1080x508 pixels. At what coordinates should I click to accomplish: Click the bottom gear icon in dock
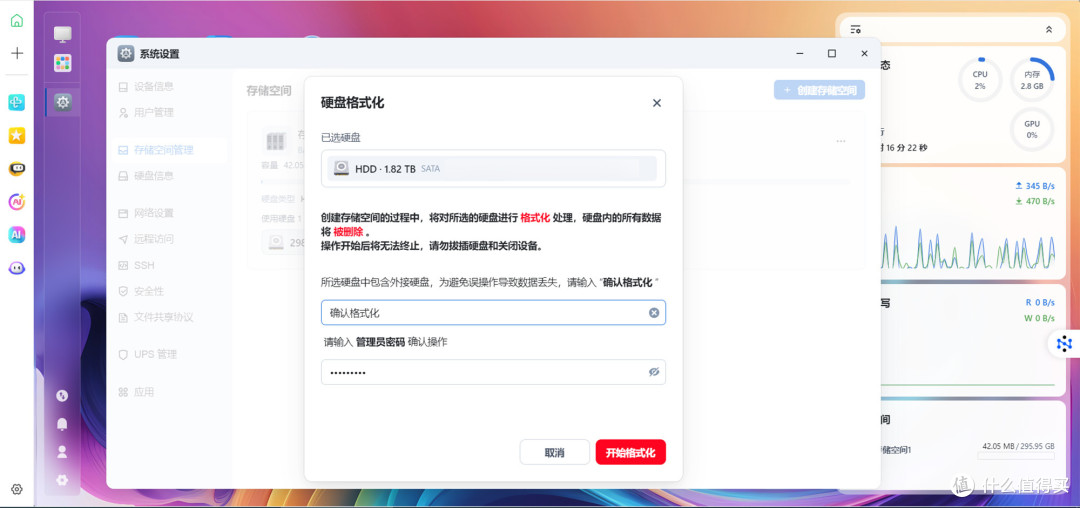coord(62,480)
